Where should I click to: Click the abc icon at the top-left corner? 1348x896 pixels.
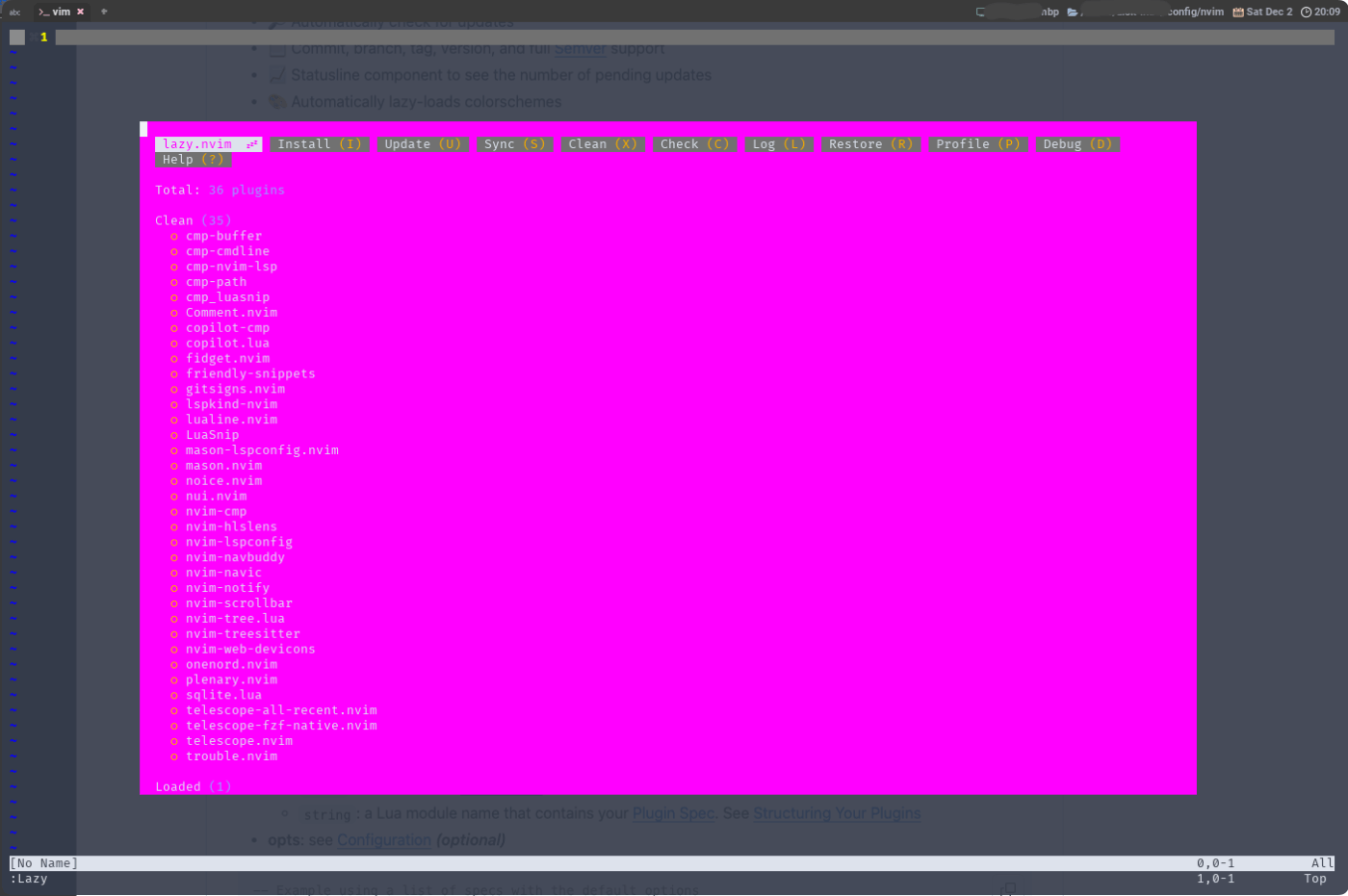point(14,12)
